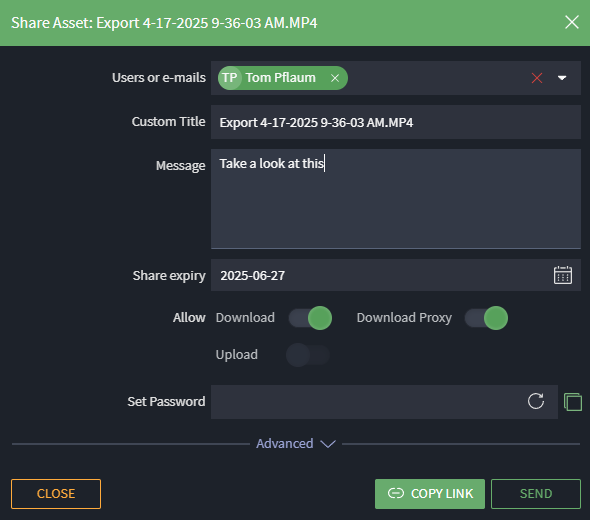The height and width of the screenshot is (520, 590).
Task: Click the link icon in Copy Link
Action: [x=395, y=493]
